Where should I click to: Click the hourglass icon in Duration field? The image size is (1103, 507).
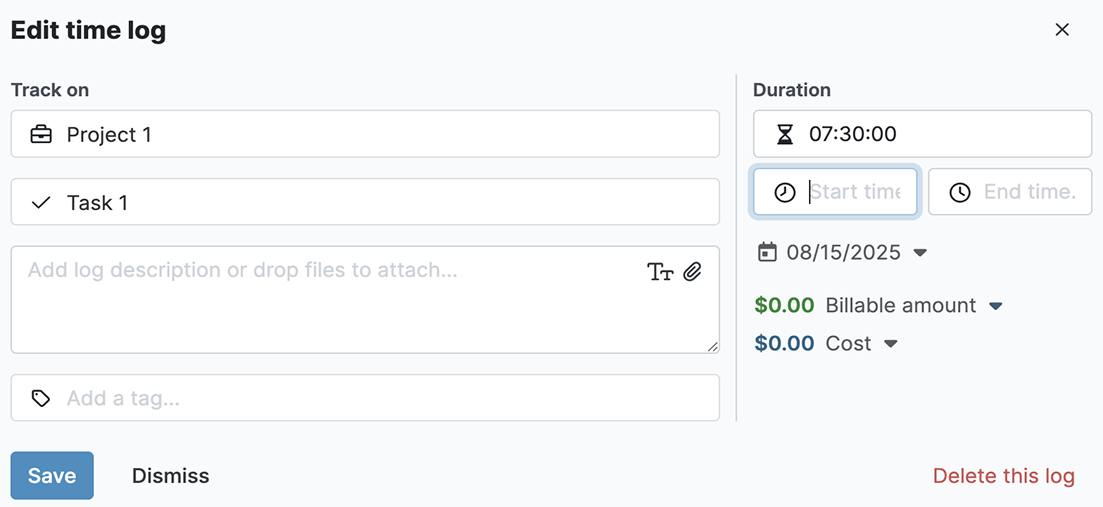coord(785,134)
